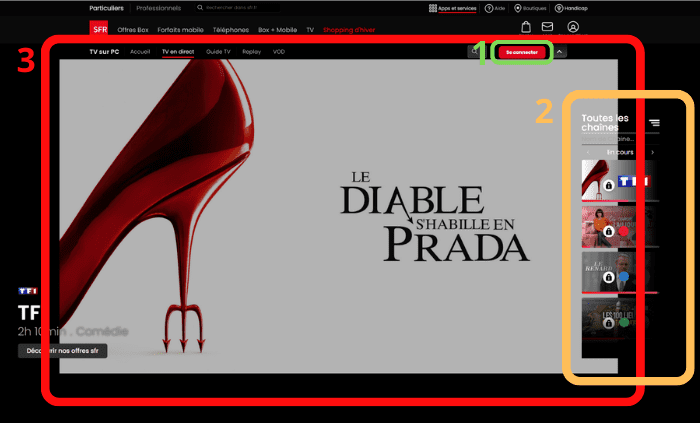Open the Téléphones menu
This screenshot has height=423, width=700.
231,30
